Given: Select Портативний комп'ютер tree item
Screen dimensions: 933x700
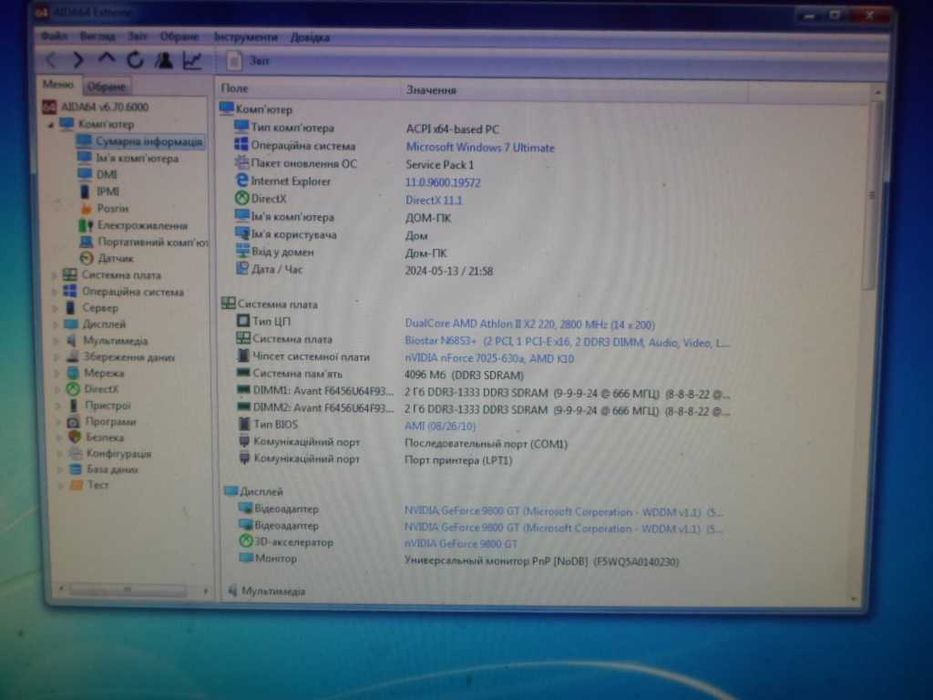Looking at the screenshot, I should click(x=152, y=242).
